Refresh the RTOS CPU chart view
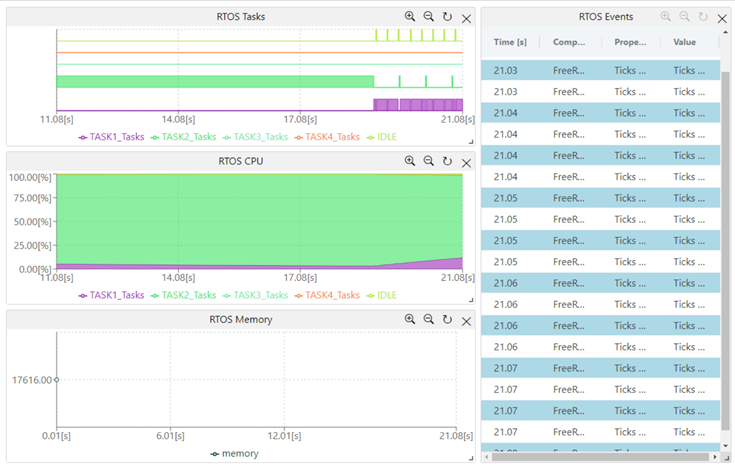The image size is (735, 464). (x=447, y=161)
